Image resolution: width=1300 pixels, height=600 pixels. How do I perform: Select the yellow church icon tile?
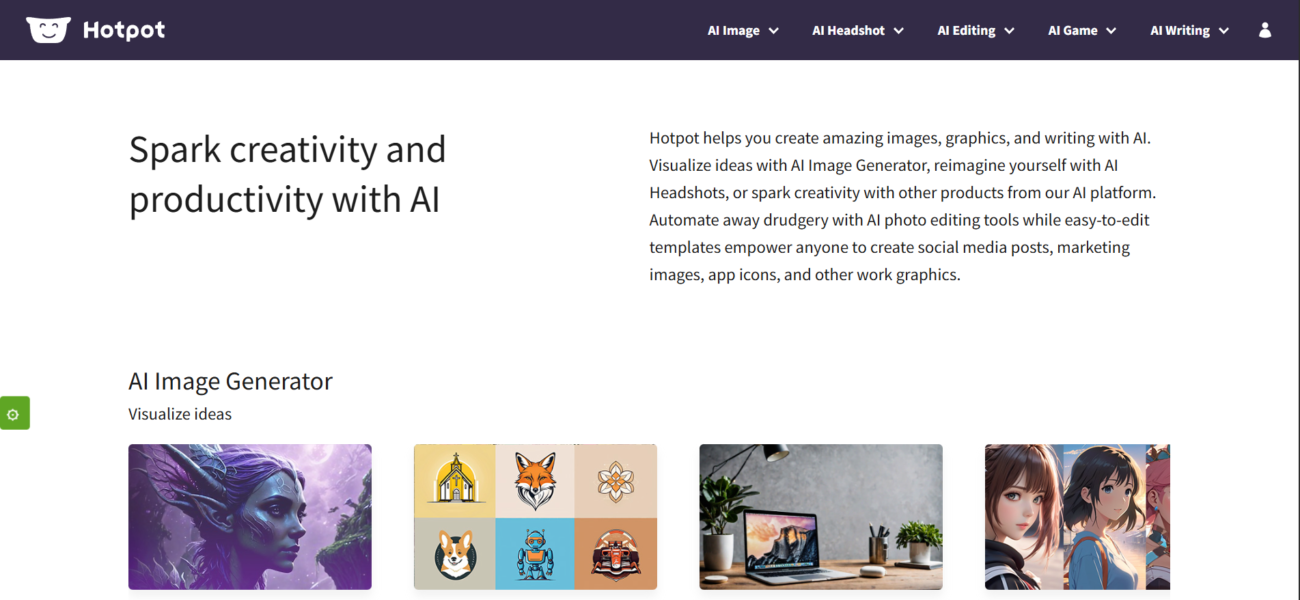(x=455, y=481)
